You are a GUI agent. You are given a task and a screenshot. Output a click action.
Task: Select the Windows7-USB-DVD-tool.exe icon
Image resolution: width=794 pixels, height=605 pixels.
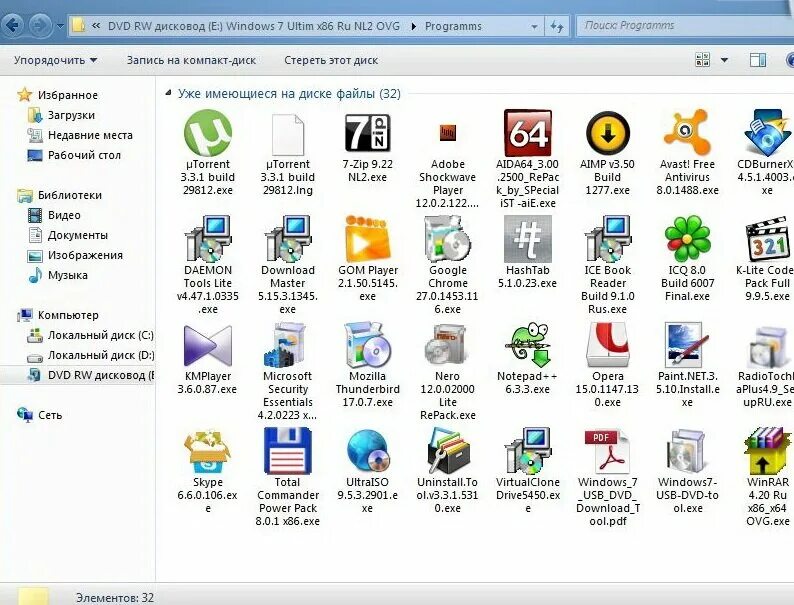point(686,451)
